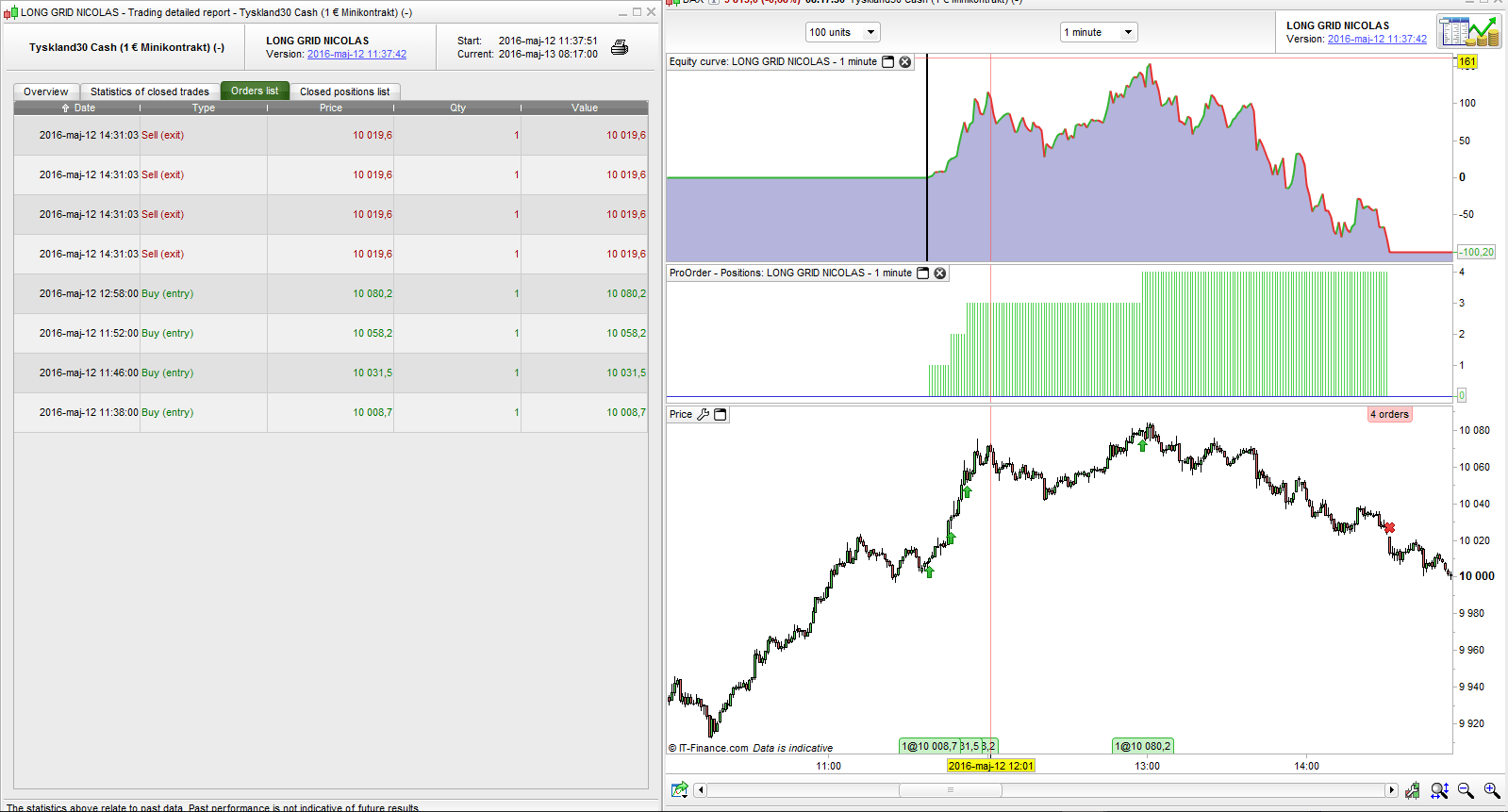Click the Tyskland30 Cash instrument name
This screenshot has height=812, width=1508.
(126, 47)
